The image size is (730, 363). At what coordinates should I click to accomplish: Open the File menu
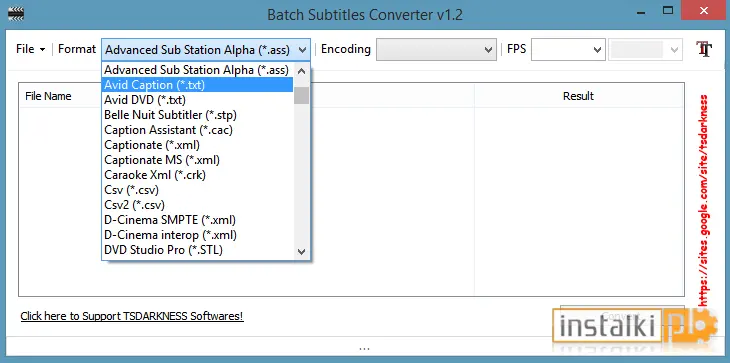coord(30,49)
